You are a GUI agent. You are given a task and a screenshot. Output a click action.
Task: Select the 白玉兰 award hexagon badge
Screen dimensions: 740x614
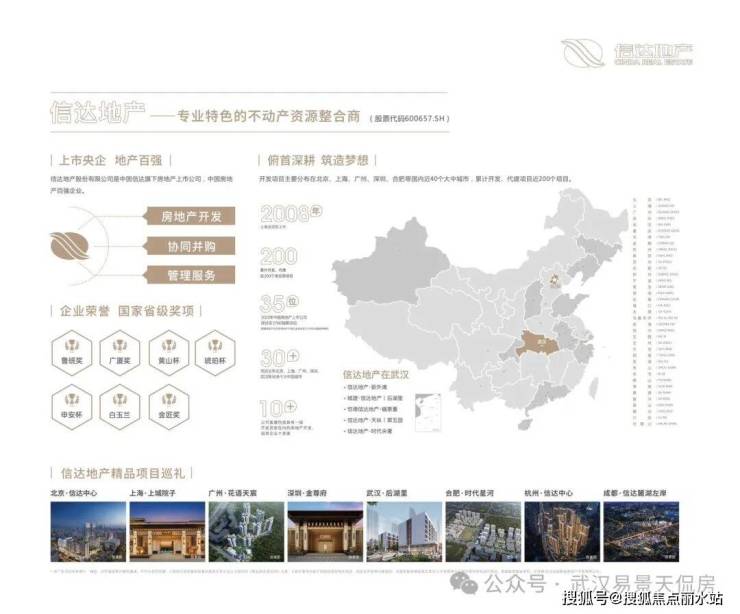pyautogui.click(x=120, y=407)
